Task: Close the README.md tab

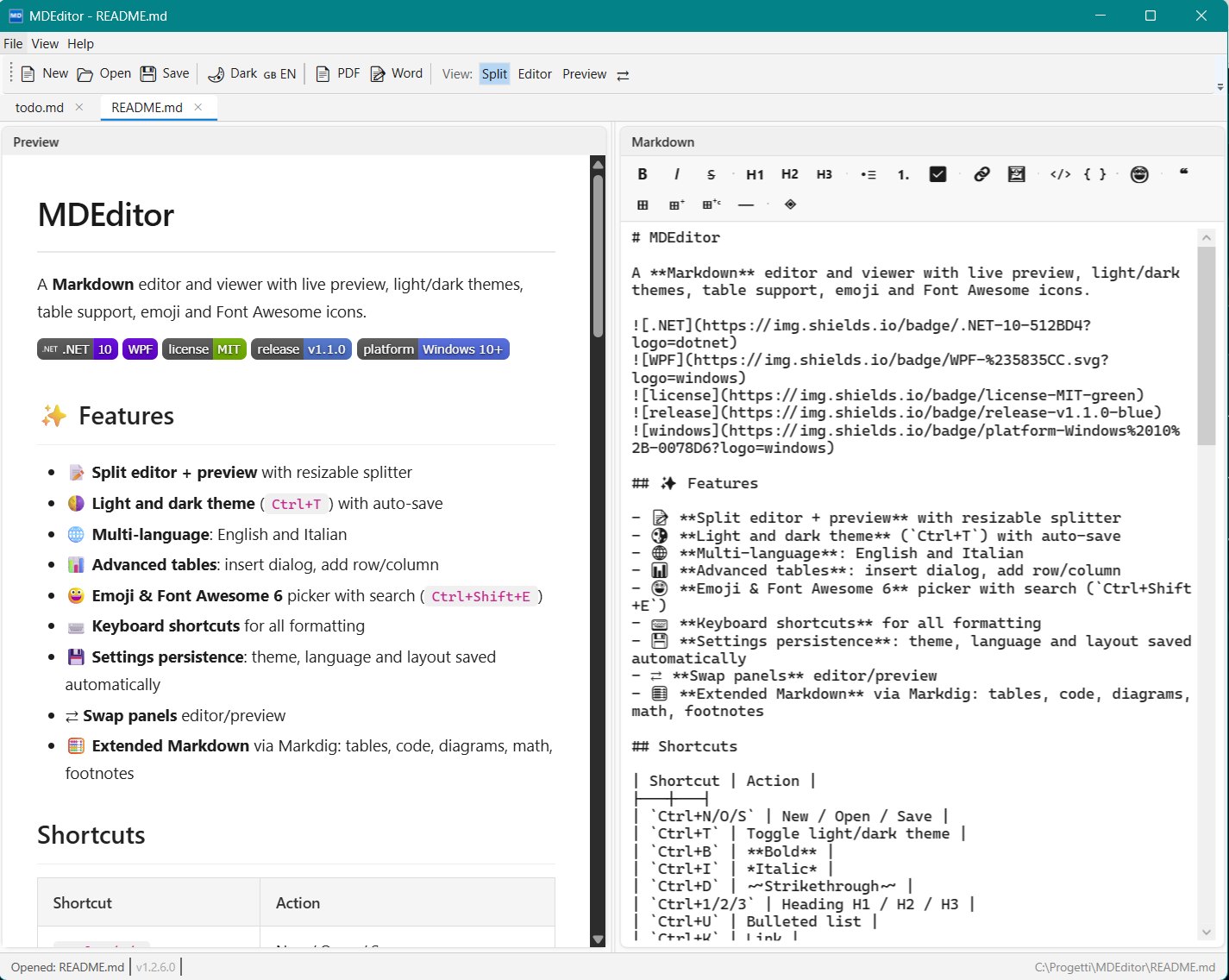Action: click(x=198, y=107)
